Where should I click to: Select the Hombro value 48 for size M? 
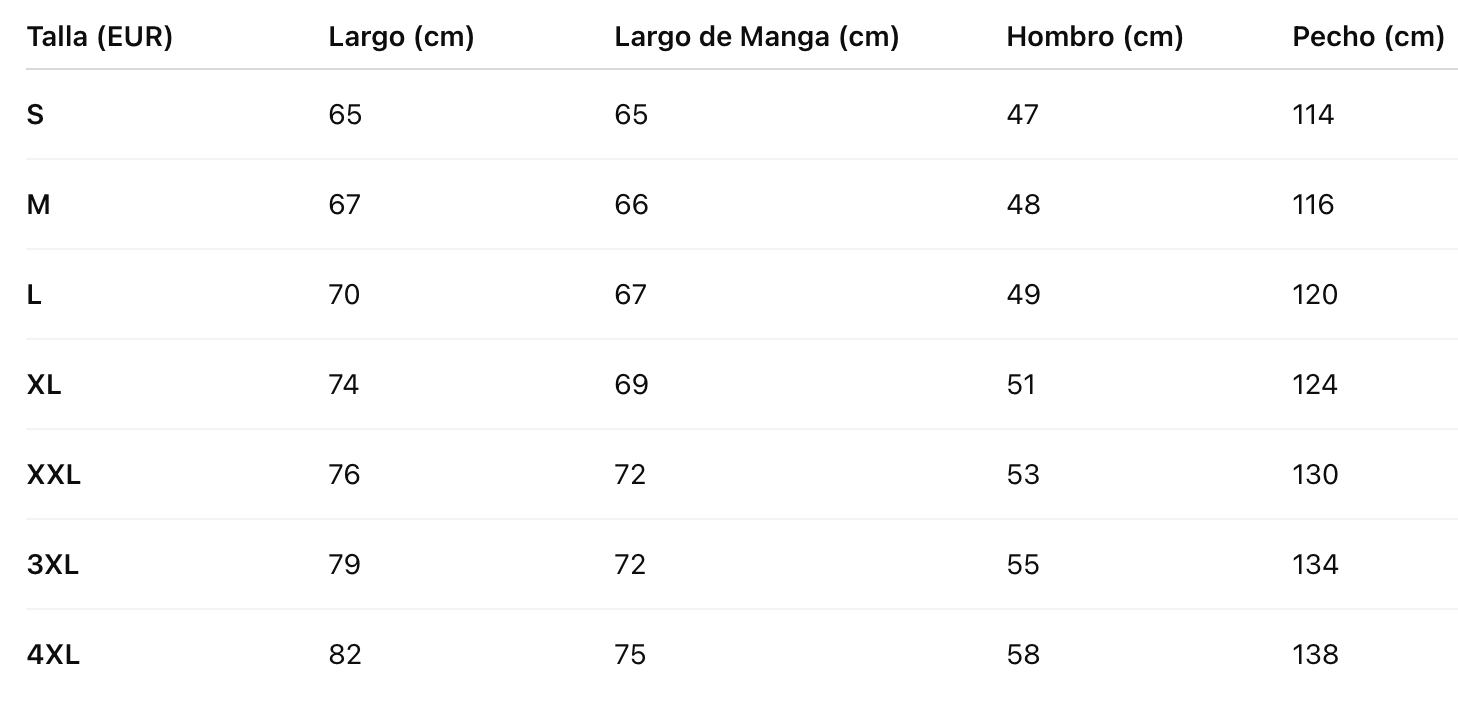[1023, 205]
